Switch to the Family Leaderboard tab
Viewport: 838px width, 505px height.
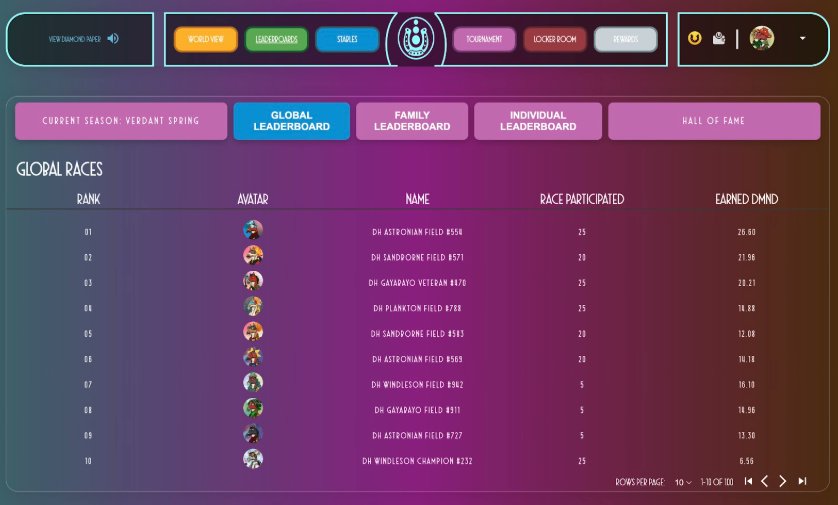click(412, 121)
